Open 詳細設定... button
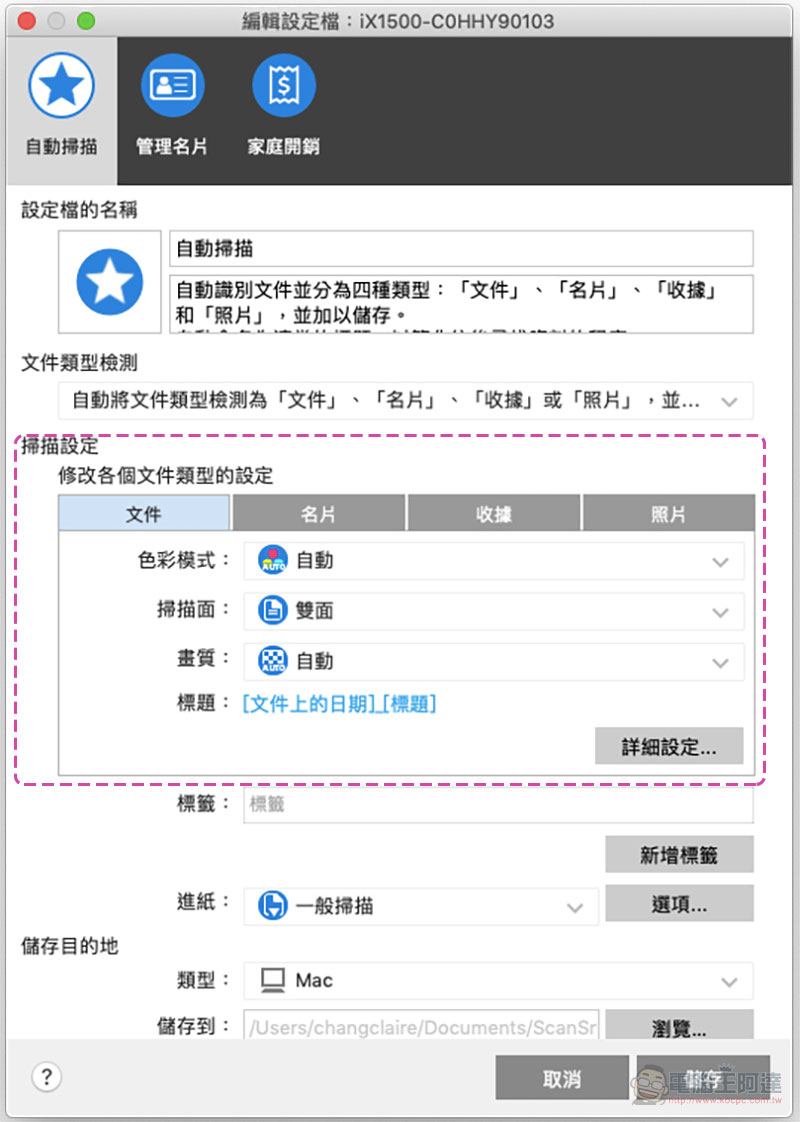Image resolution: width=800 pixels, height=1122 pixels. point(669,746)
